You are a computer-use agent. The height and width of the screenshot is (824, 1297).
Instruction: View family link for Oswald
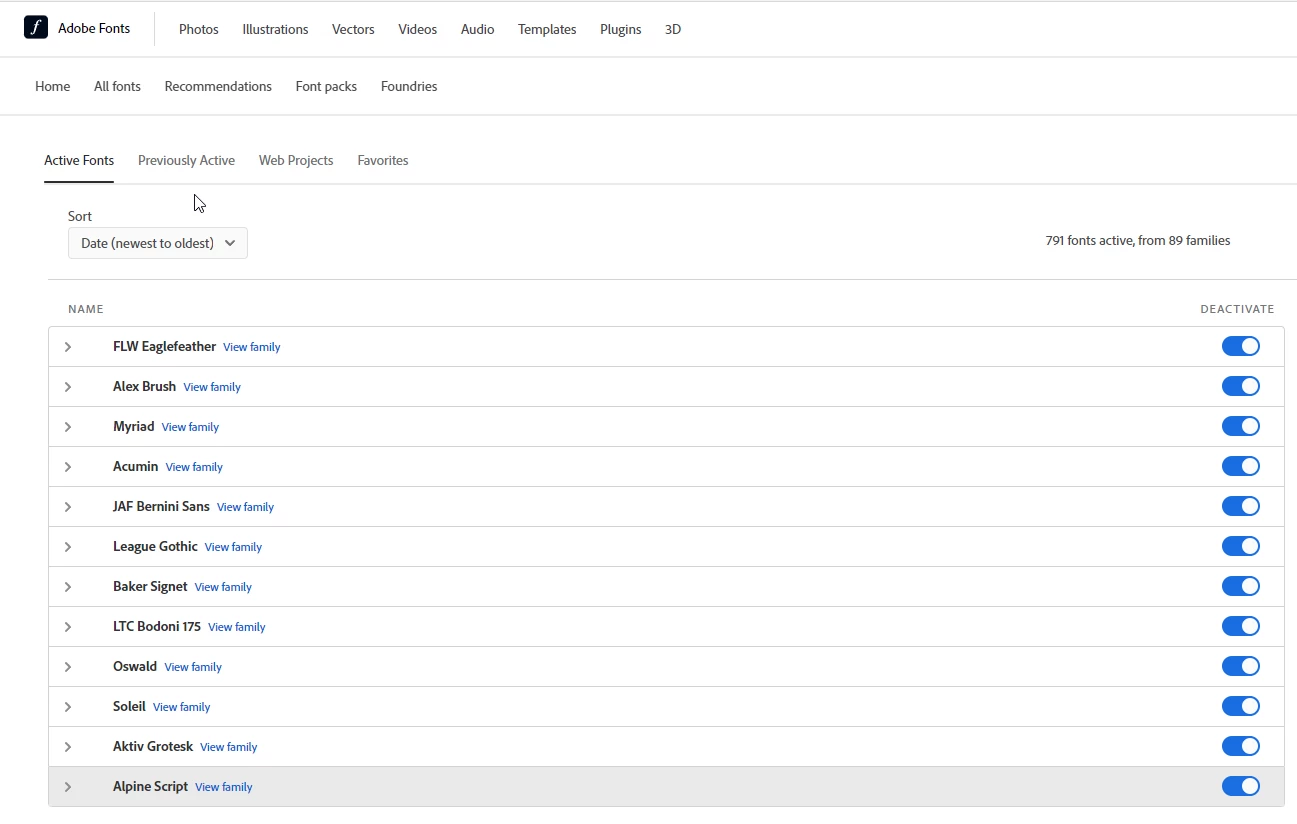(193, 667)
